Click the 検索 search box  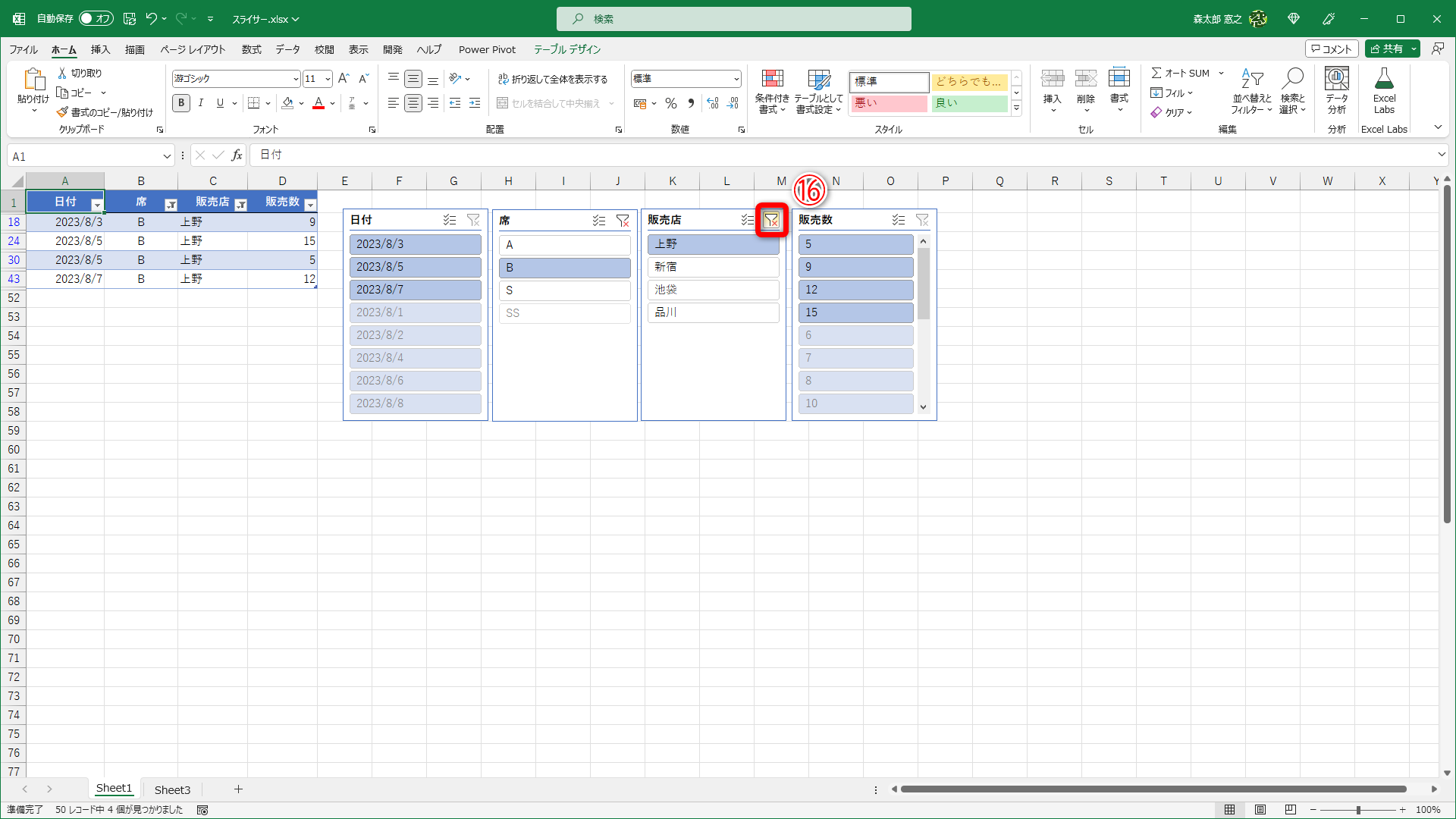click(x=733, y=19)
